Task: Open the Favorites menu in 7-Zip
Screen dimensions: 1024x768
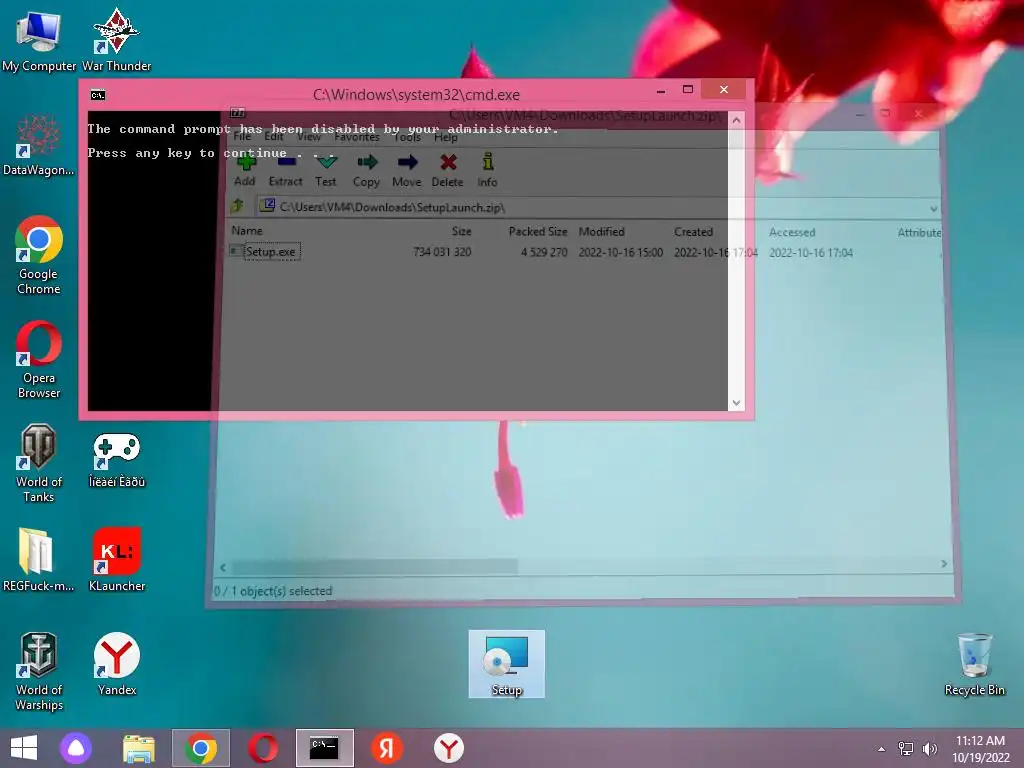Action: [357, 136]
